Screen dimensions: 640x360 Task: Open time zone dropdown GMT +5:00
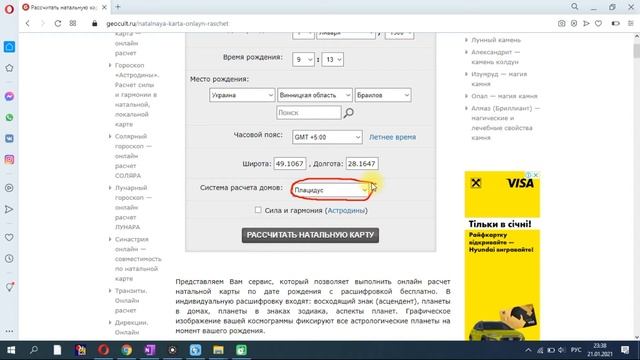click(327, 137)
